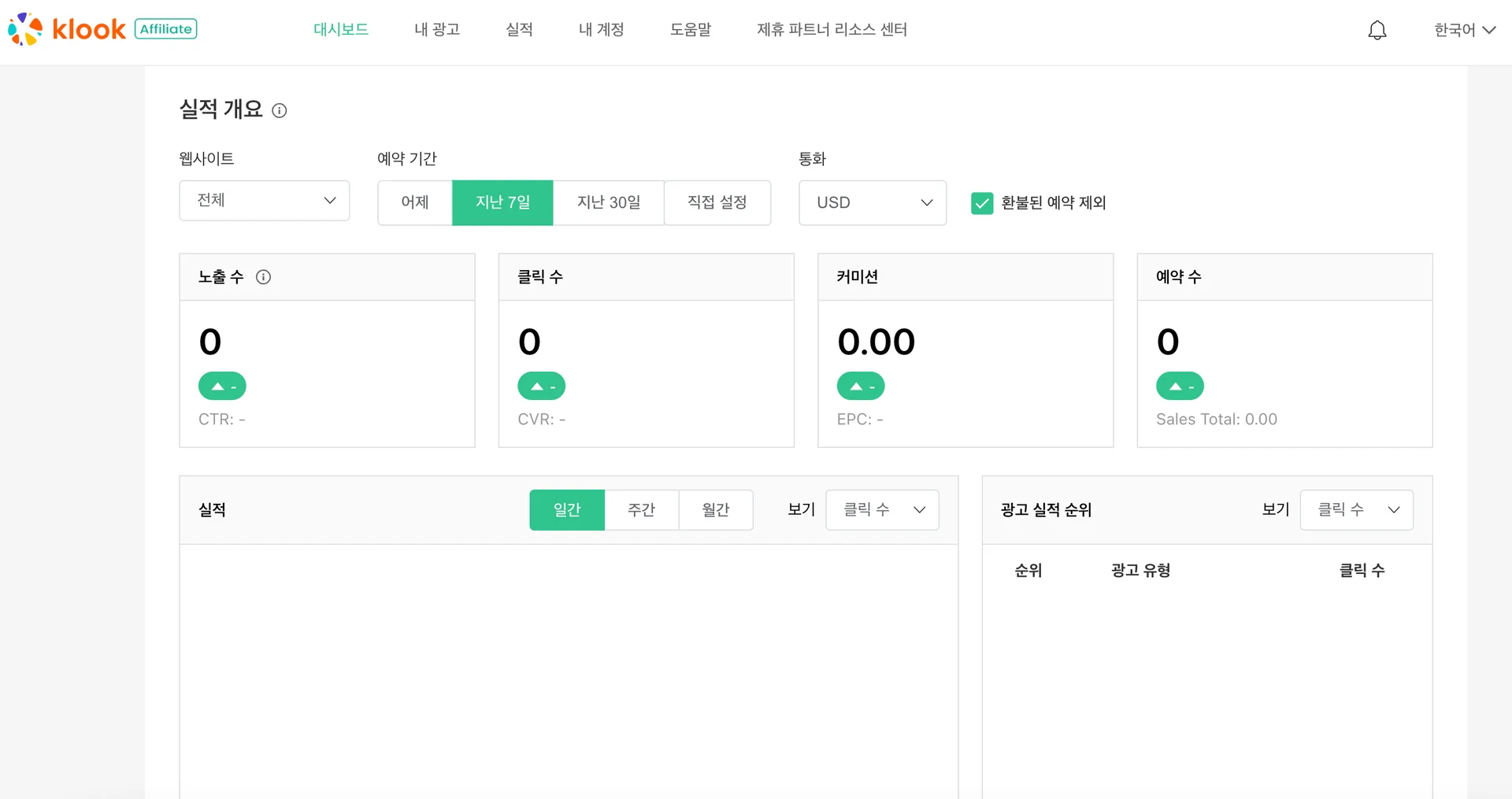Open the 도움말 menu item
This screenshot has width=1512, height=799.
pos(691,30)
